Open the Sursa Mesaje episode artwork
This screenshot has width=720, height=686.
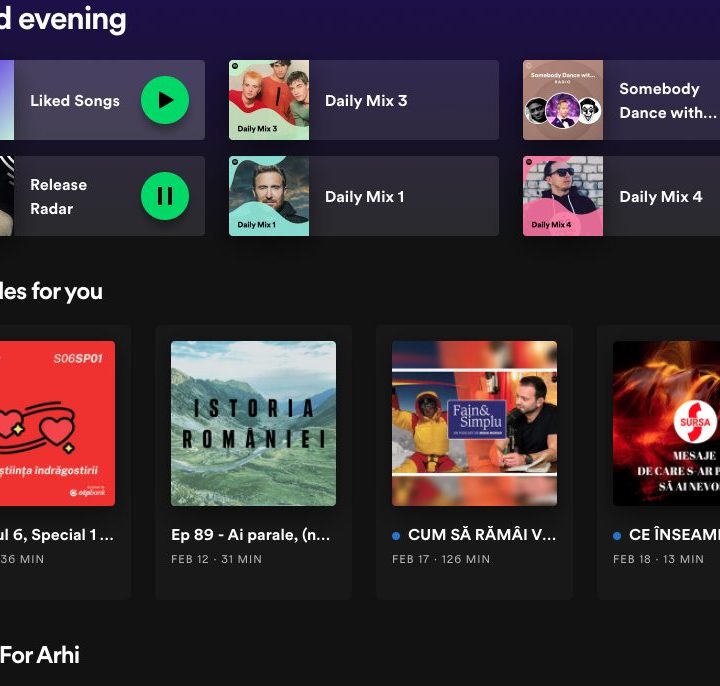tap(666, 423)
